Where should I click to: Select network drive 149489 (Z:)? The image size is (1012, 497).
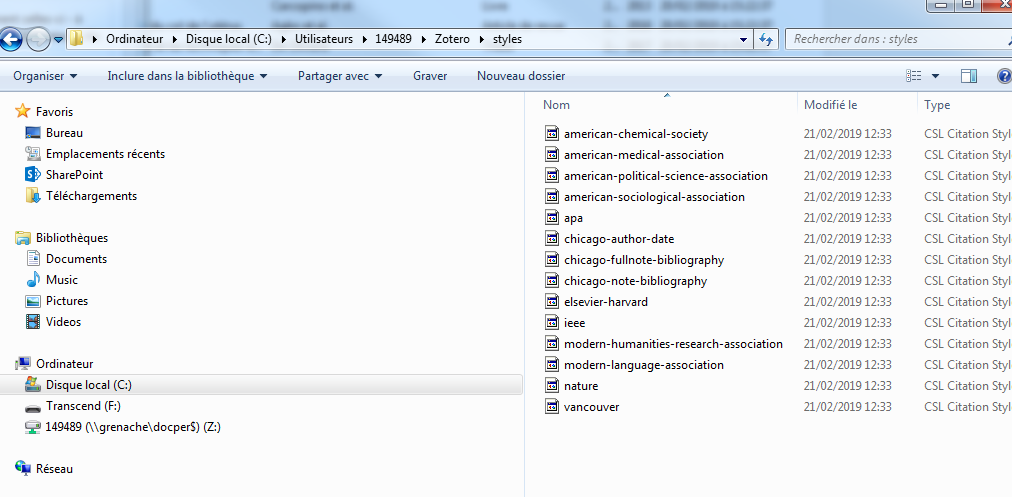133,427
